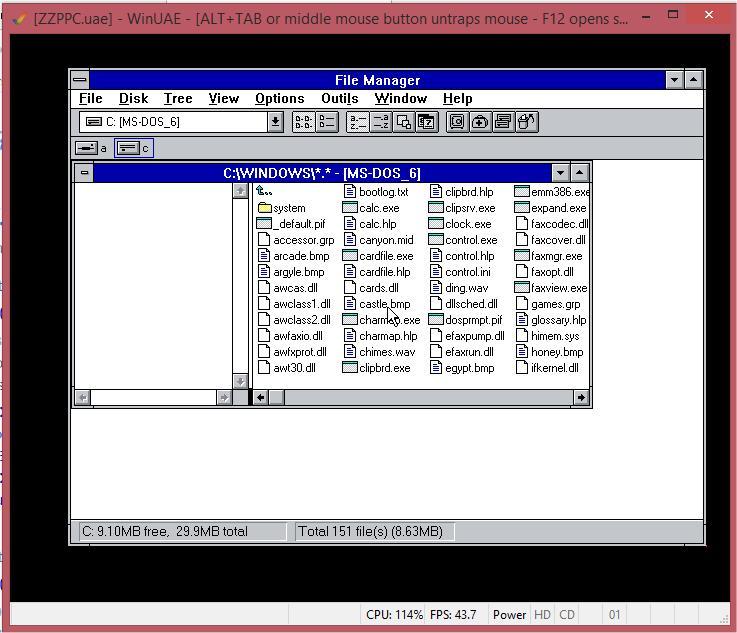The height and width of the screenshot is (633, 737).
Task: Open the Options menu
Action: (280, 99)
